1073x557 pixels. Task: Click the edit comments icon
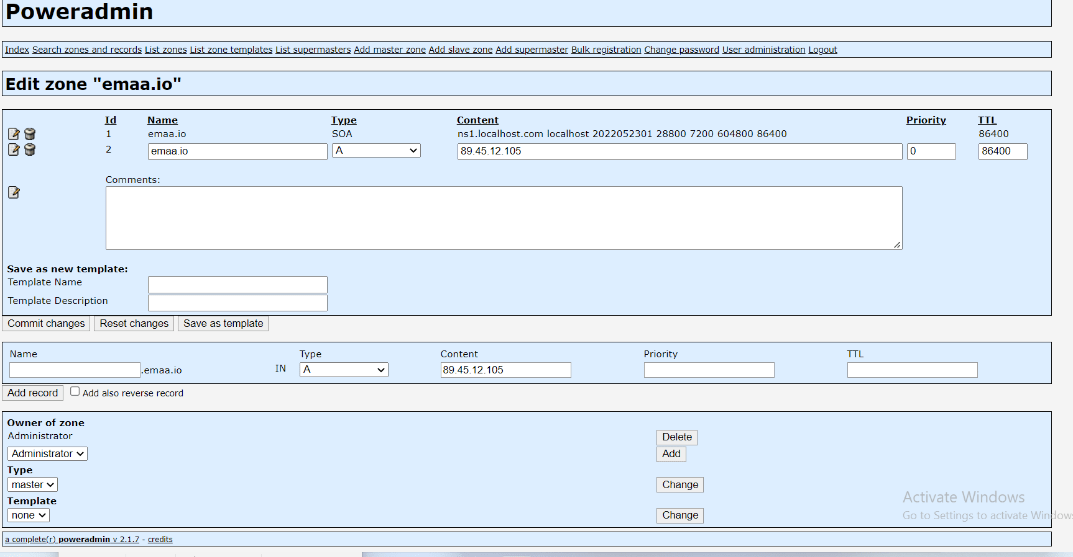click(14, 192)
